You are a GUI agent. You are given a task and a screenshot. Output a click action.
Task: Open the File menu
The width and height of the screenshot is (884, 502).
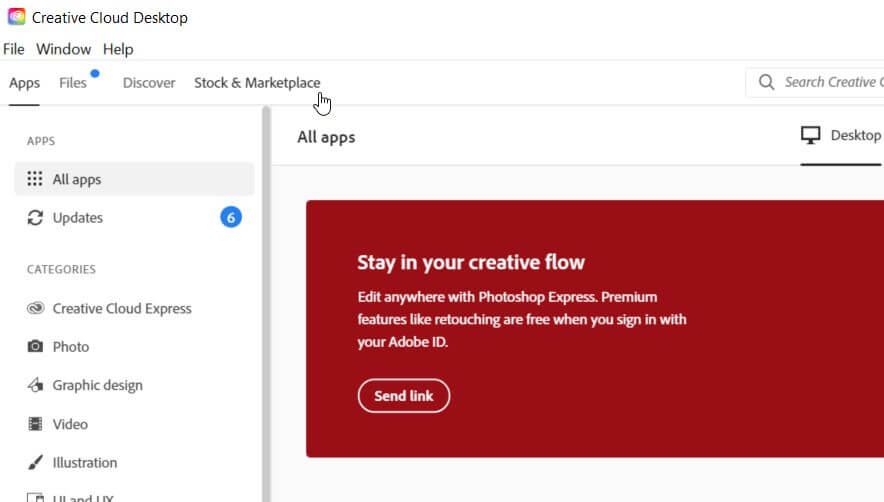pyautogui.click(x=14, y=49)
